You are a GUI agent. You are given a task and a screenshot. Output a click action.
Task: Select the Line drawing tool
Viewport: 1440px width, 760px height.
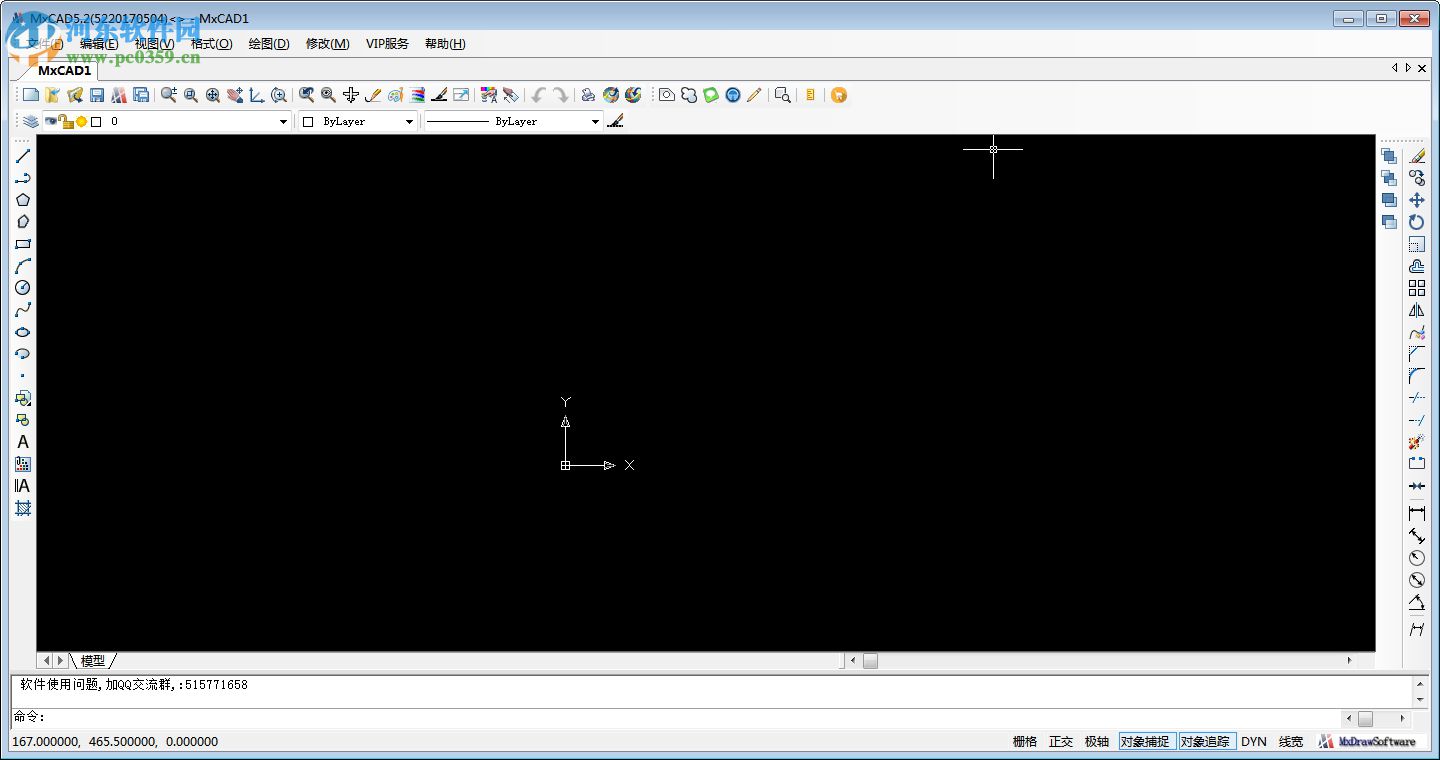(x=22, y=156)
